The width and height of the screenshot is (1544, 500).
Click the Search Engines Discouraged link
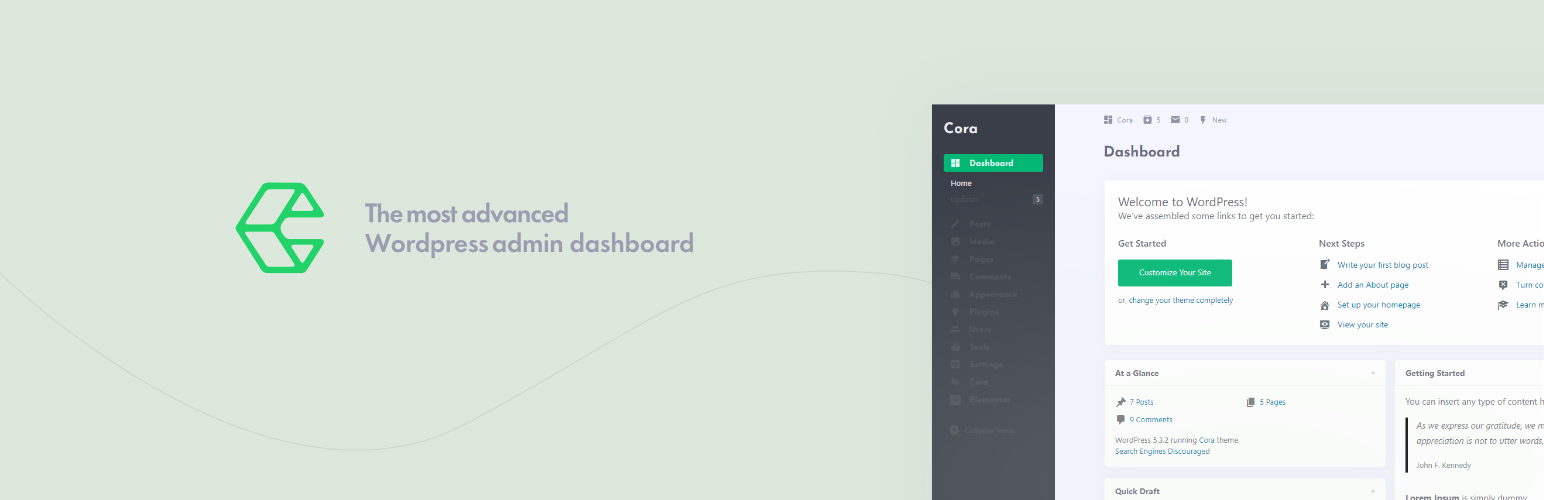tap(1162, 452)
